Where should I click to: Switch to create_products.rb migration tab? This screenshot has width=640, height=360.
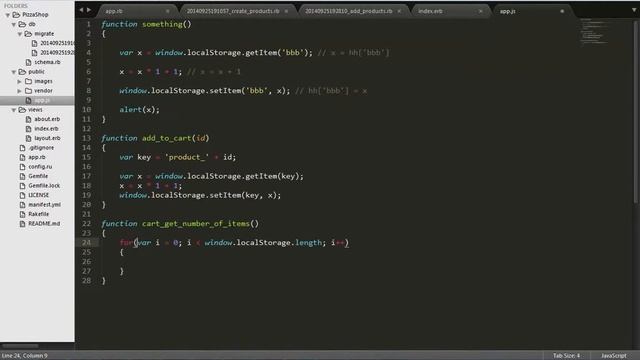coord(233,11)
